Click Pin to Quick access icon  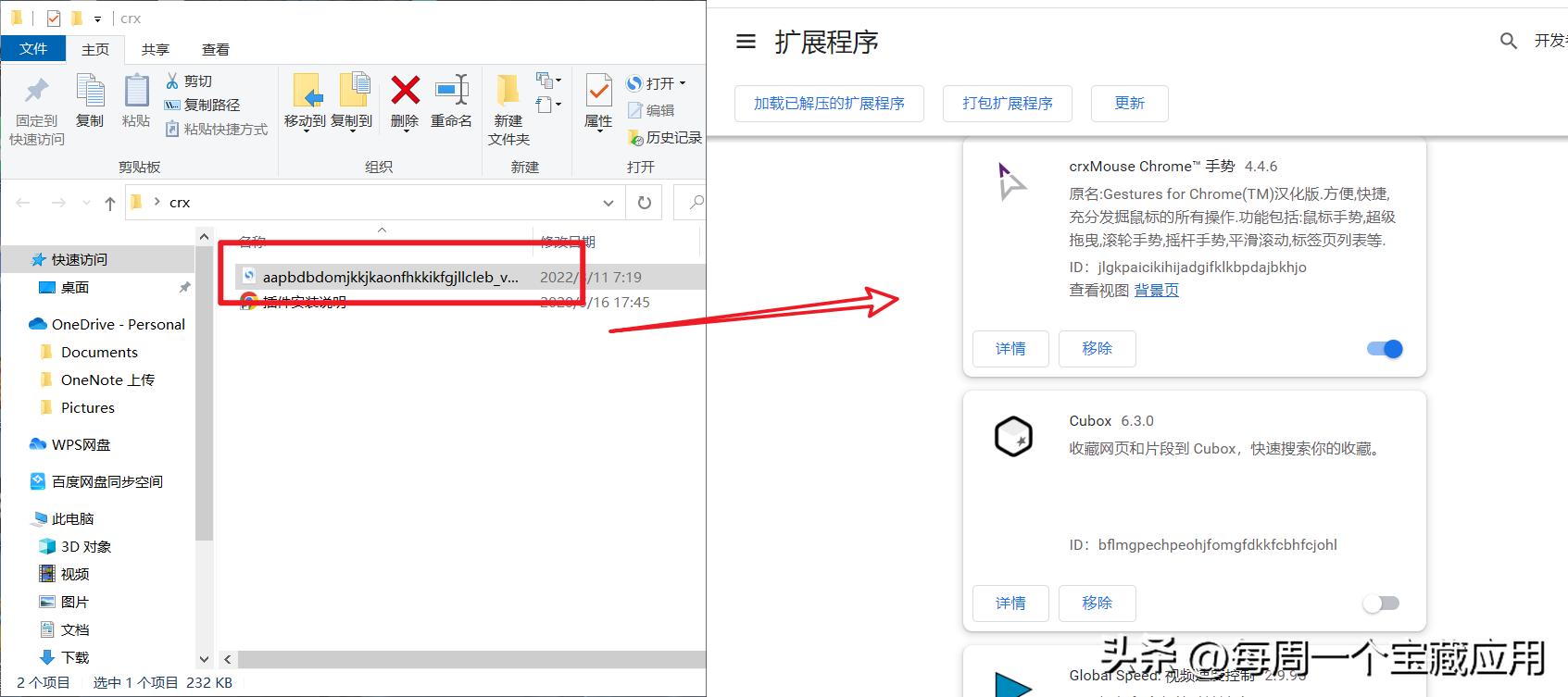[36, 91]
